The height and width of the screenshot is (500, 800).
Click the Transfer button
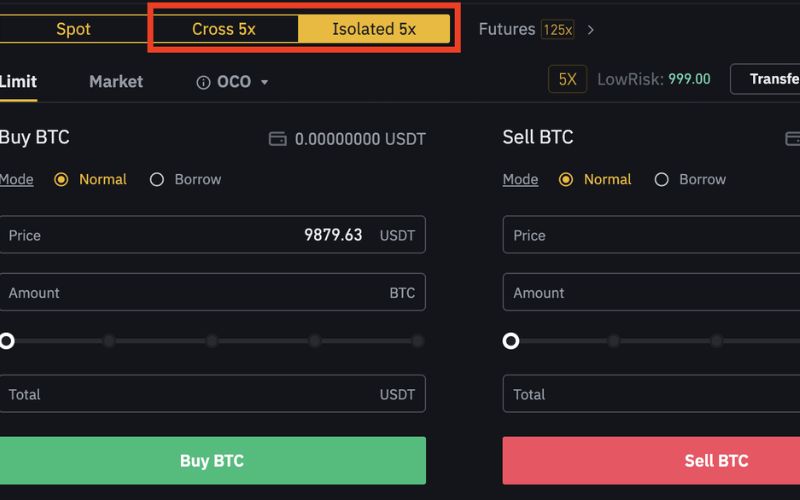click(x=772, y=79)
